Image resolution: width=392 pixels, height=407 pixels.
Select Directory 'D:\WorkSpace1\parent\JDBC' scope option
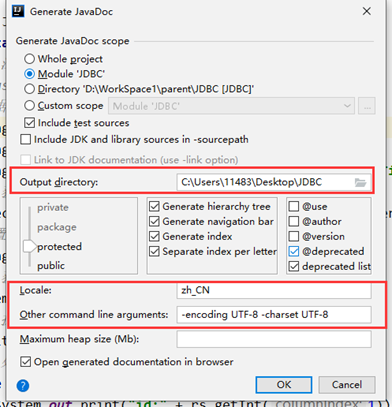click(x=29, y=89)
